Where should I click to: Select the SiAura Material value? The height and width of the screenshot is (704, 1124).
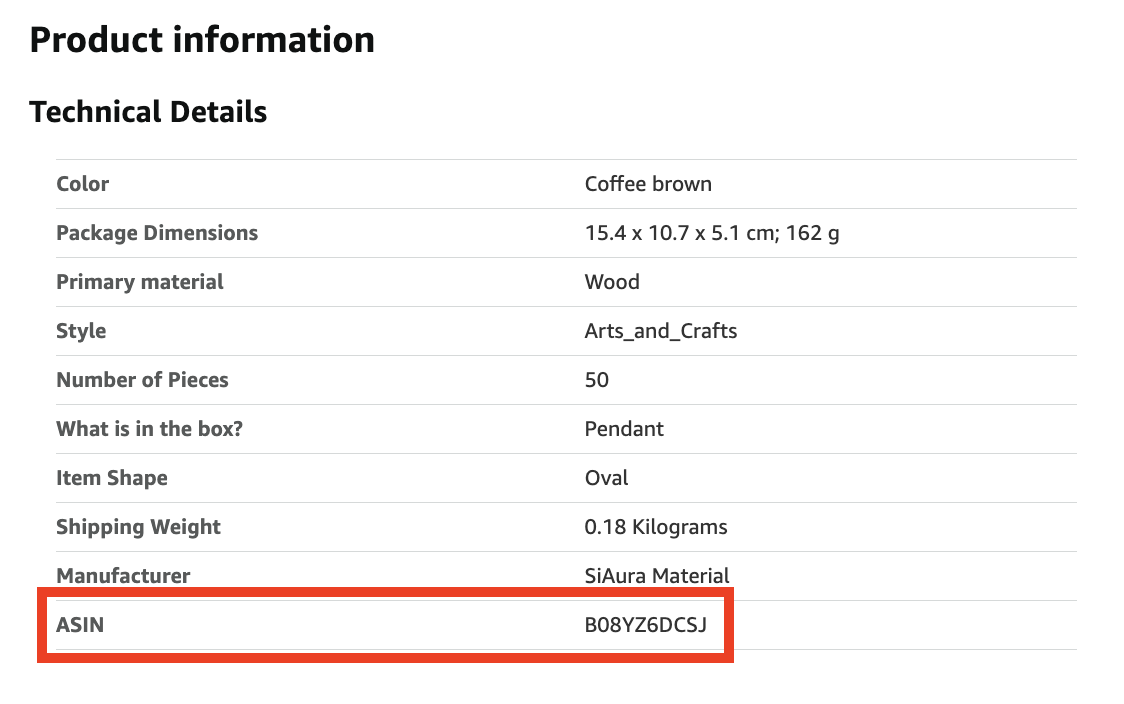tap(657, 576)
